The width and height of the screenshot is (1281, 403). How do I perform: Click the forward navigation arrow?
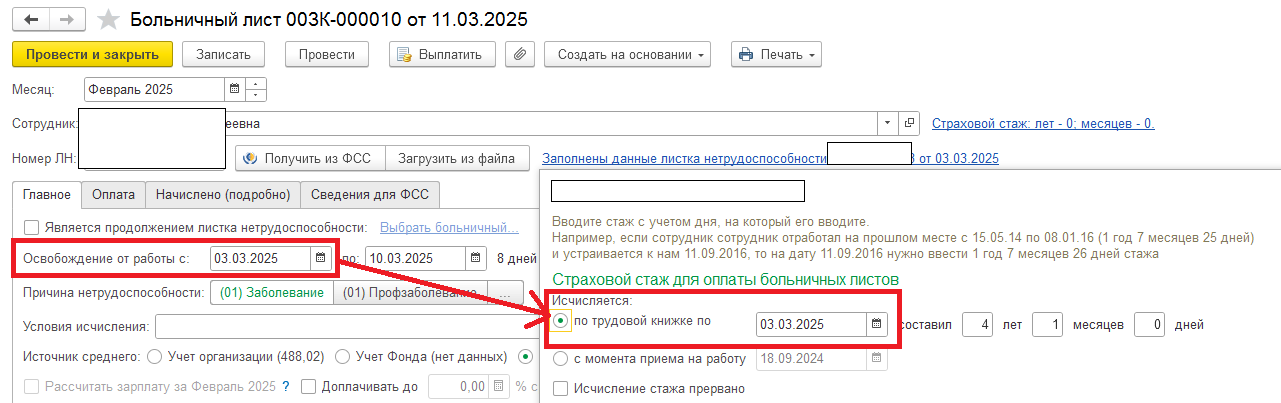(66, 20)
